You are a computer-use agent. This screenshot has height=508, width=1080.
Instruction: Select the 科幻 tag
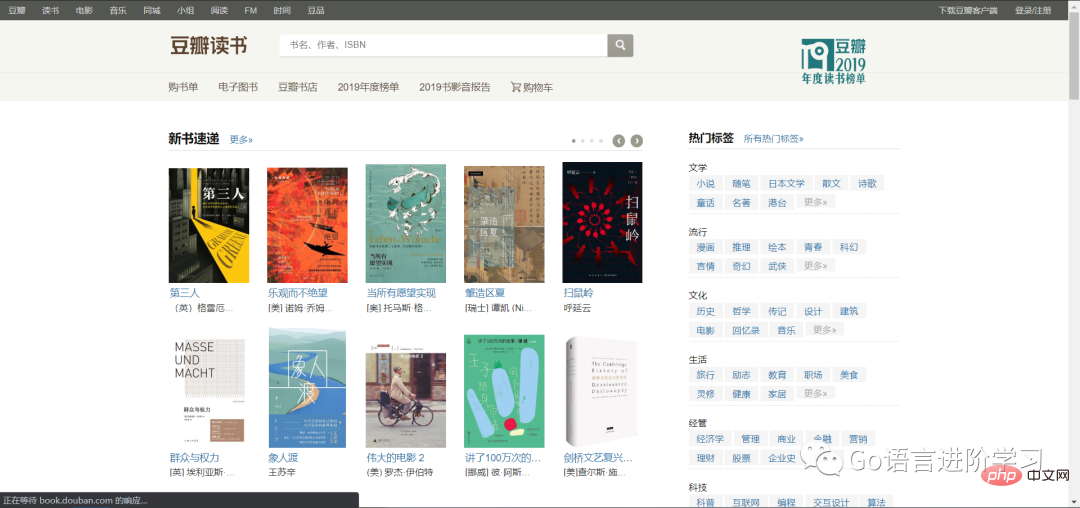[849, 247]
